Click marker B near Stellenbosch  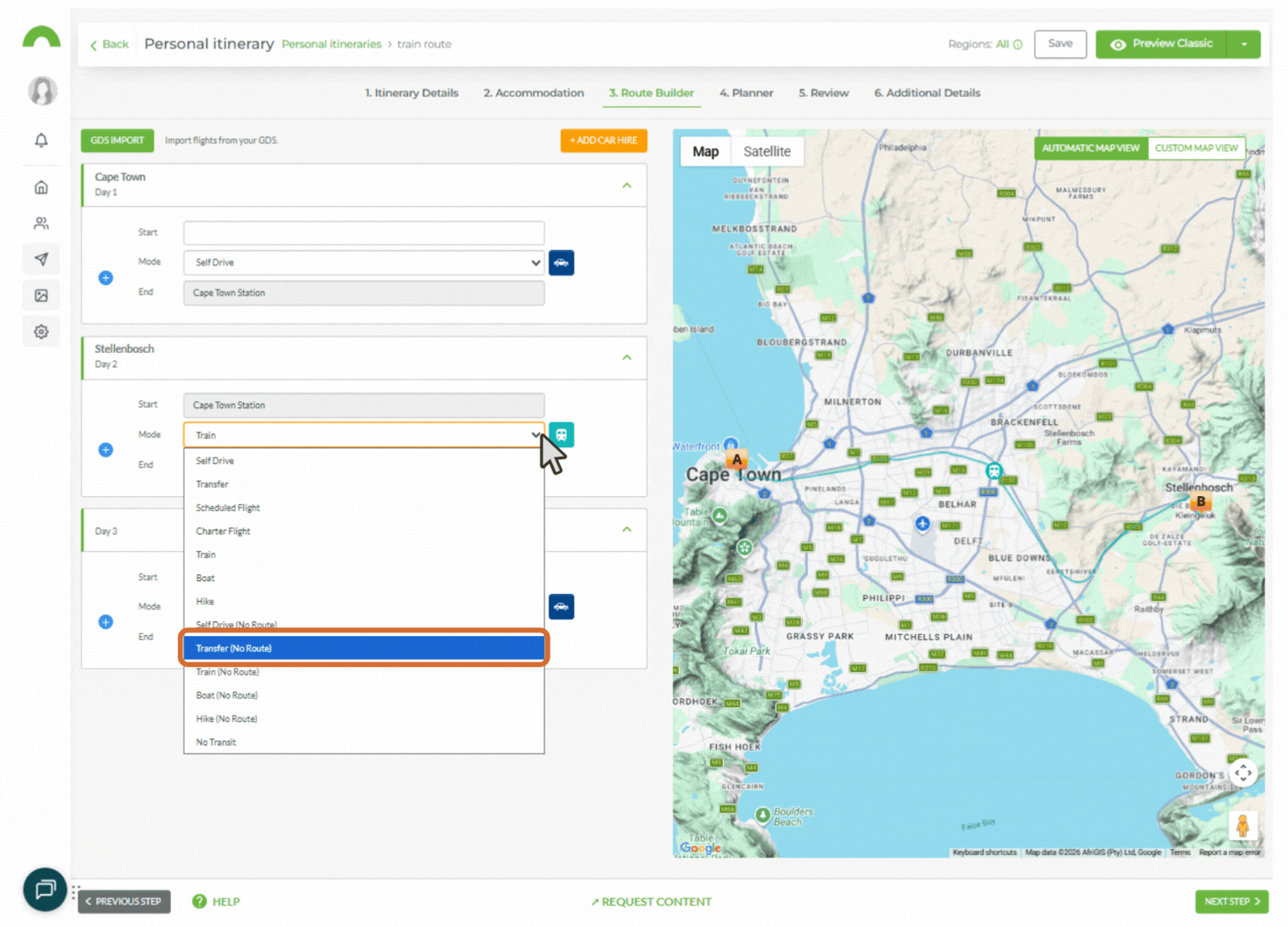[1200, 502]
